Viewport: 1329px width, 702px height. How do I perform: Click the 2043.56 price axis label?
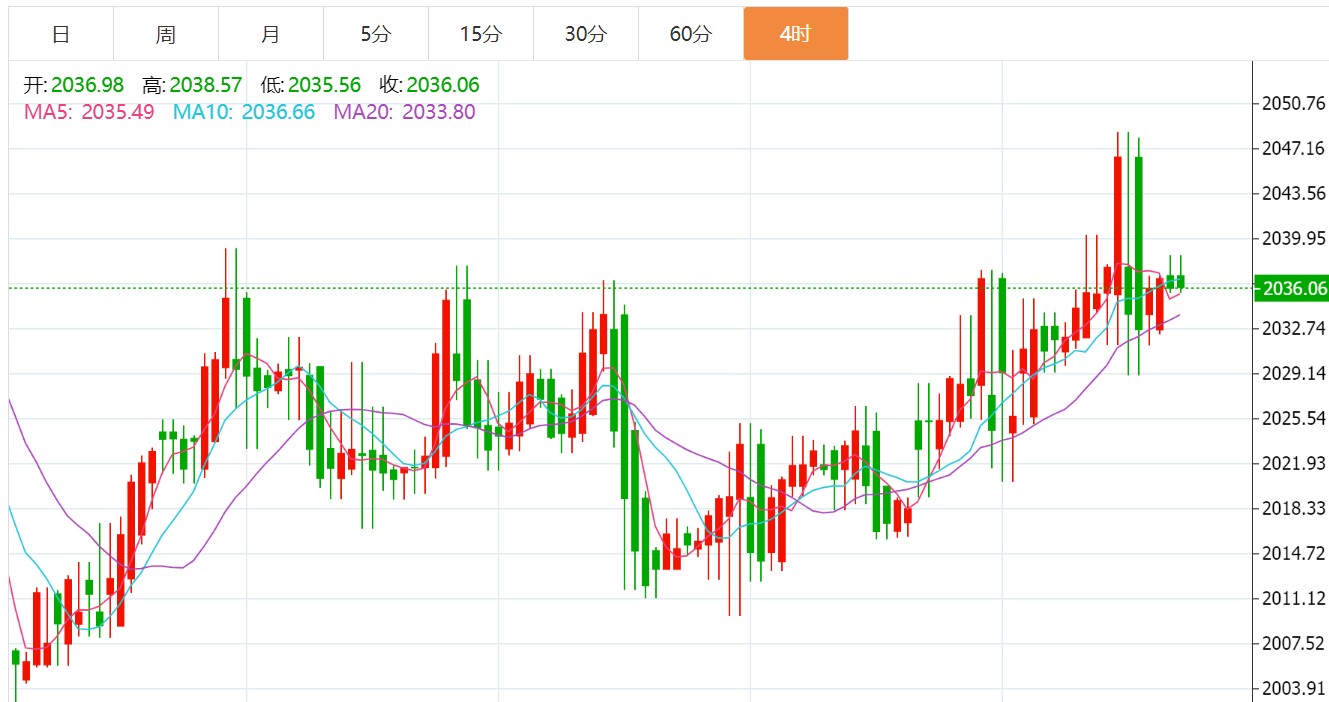coord(1294,194)
